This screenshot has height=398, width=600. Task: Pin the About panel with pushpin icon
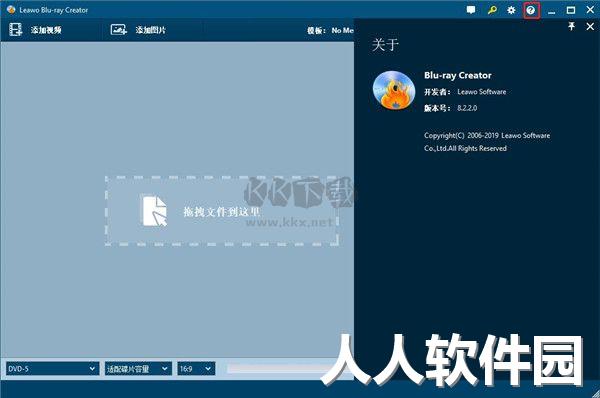pos(571,26)
